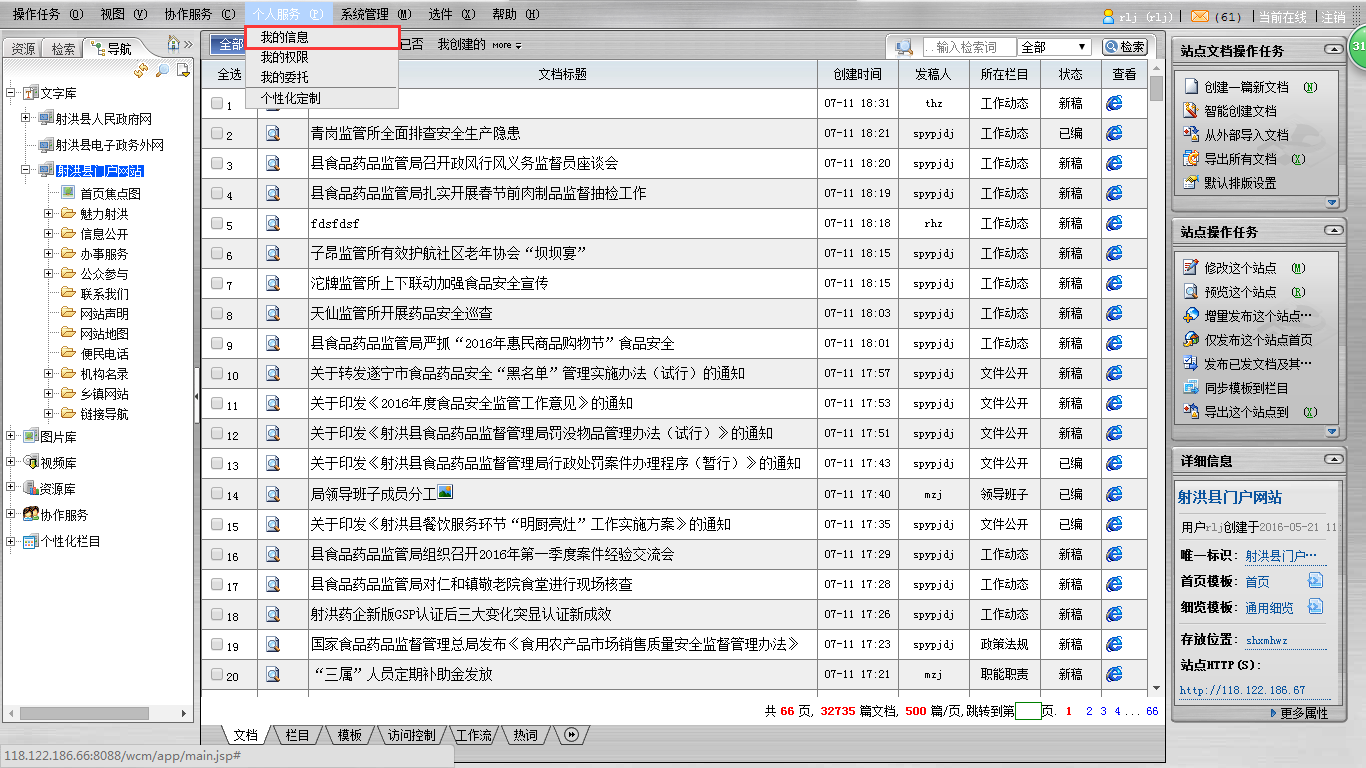This screenshot has height=768, width=1366.
Task: Open the mail inbox envelope icon
Action: point(1200,16)
